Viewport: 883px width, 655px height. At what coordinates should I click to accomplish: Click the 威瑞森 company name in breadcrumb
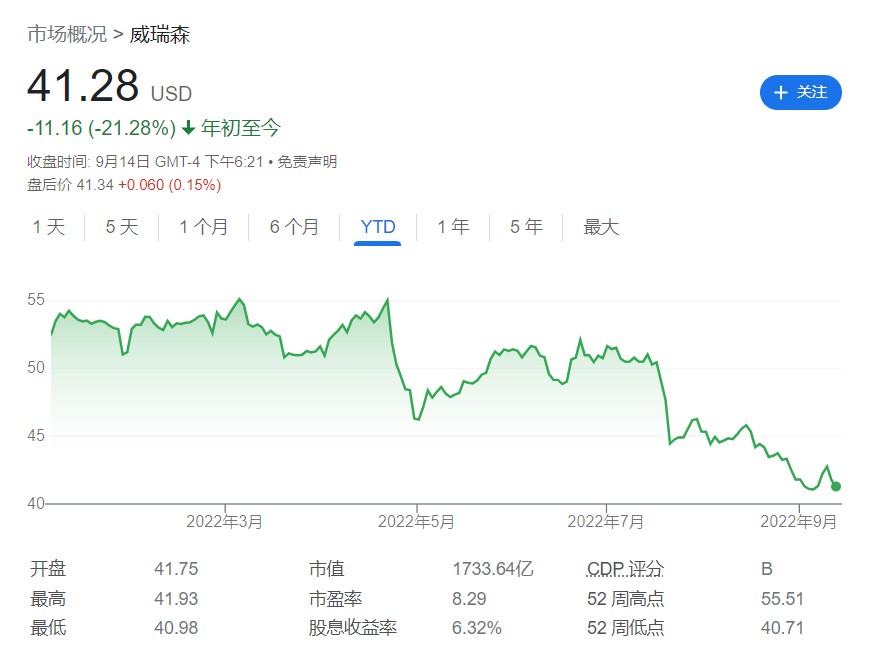pyautogui.click(x=160, y=35)
